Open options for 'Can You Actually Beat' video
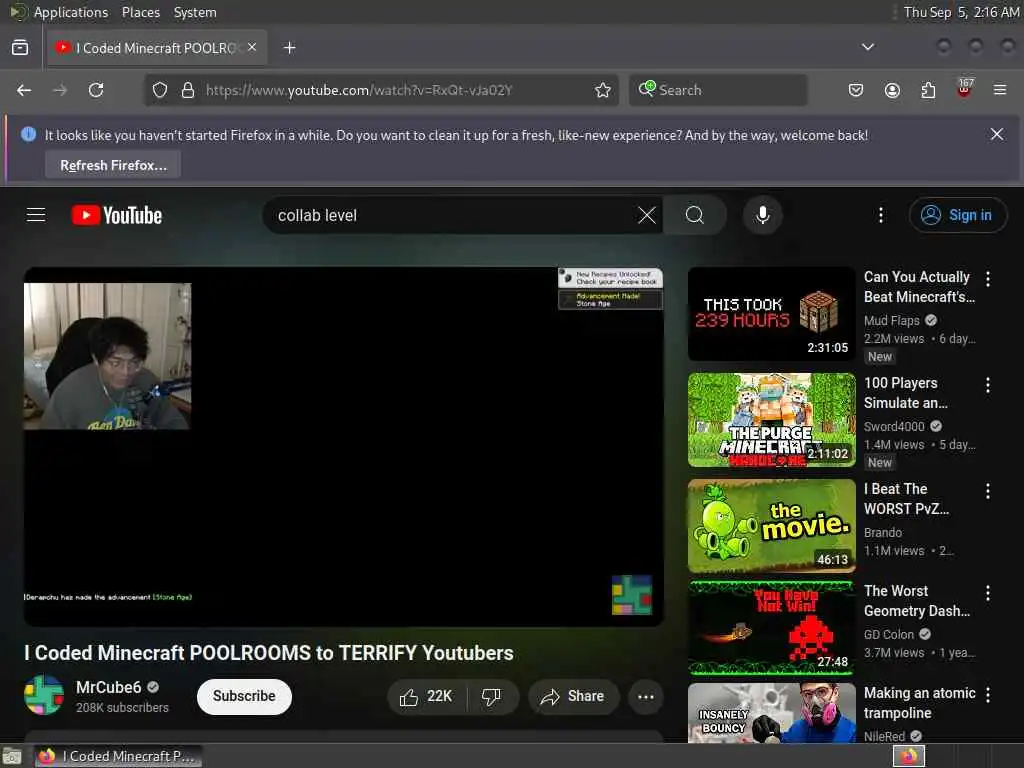Screen dimensions: 1024x768 [988, 279]
